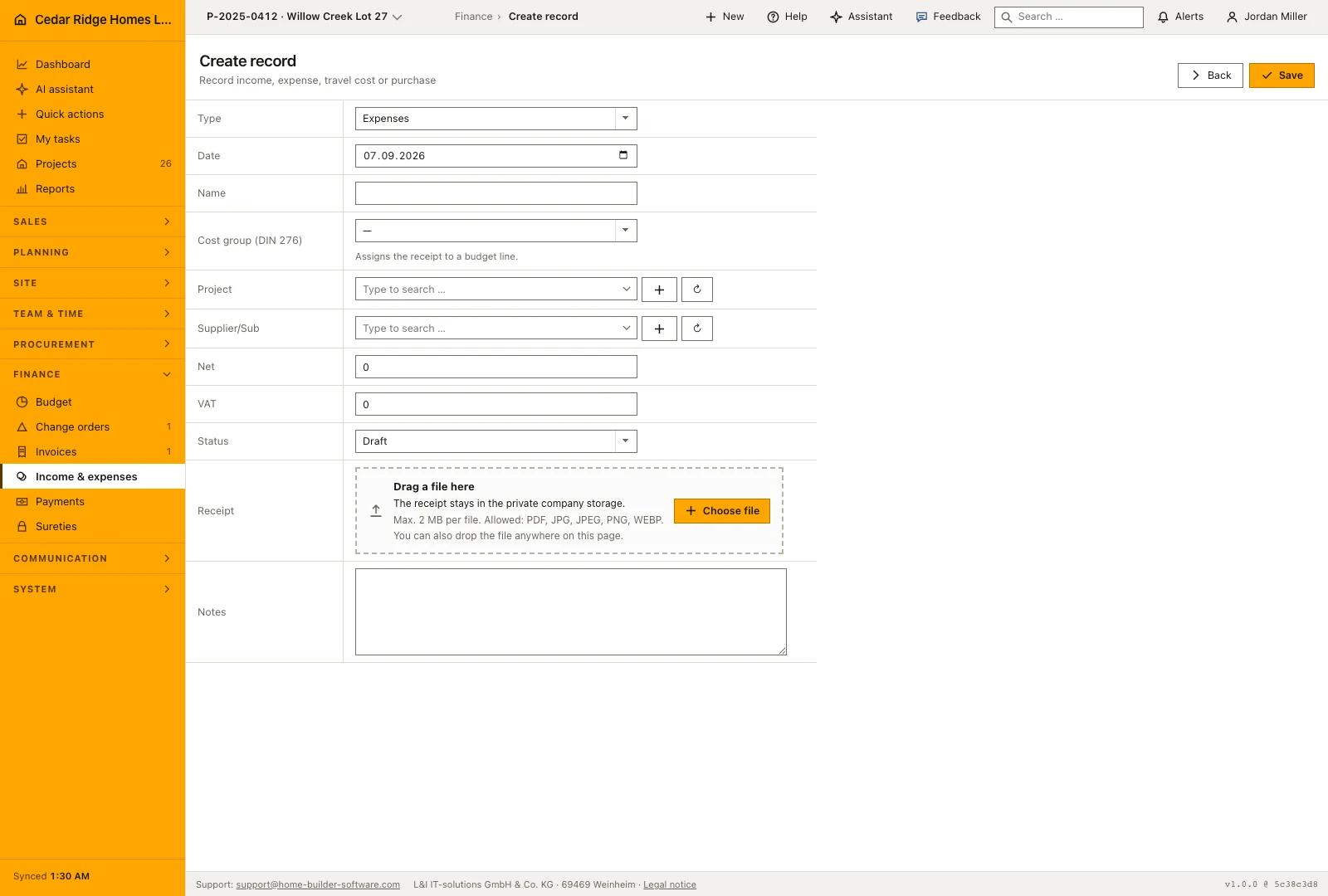
Task: Expand the PROCUREMENT sidebar section
Action: 92,344
